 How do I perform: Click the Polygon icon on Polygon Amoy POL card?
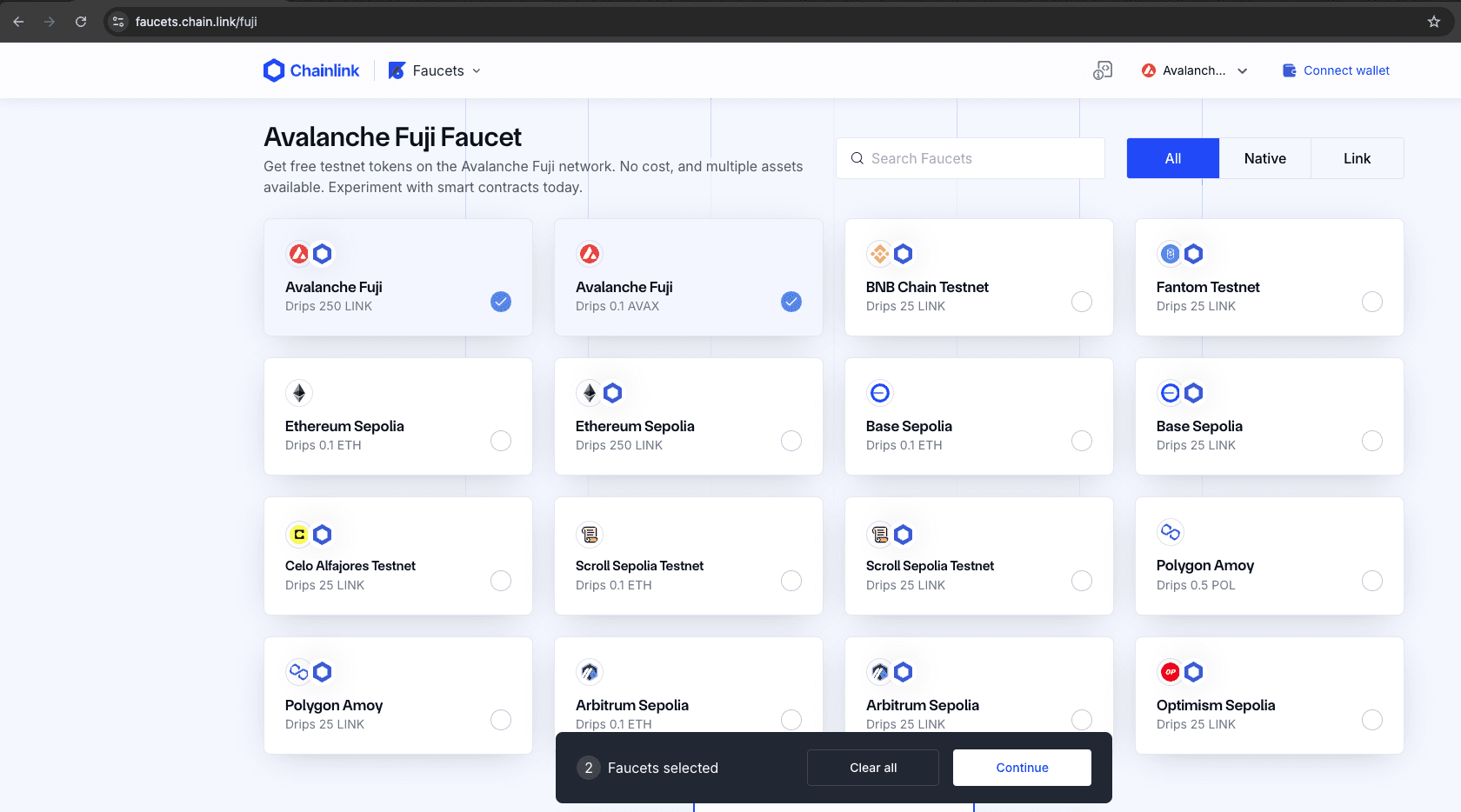(x=1170, y=532)
